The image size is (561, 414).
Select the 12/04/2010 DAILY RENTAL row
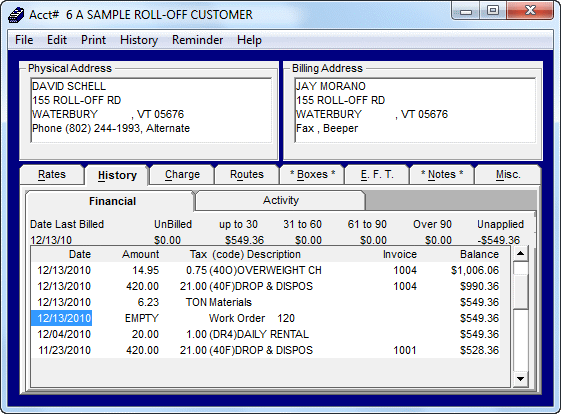[265, 334]
